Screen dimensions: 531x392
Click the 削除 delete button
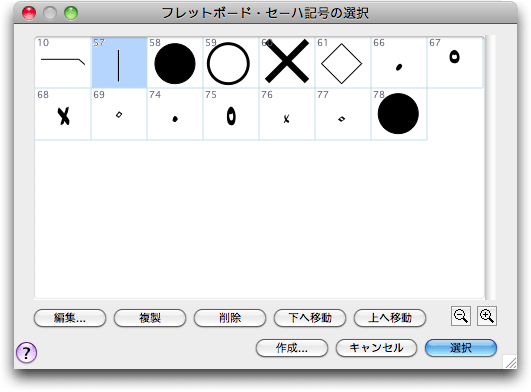230,318
